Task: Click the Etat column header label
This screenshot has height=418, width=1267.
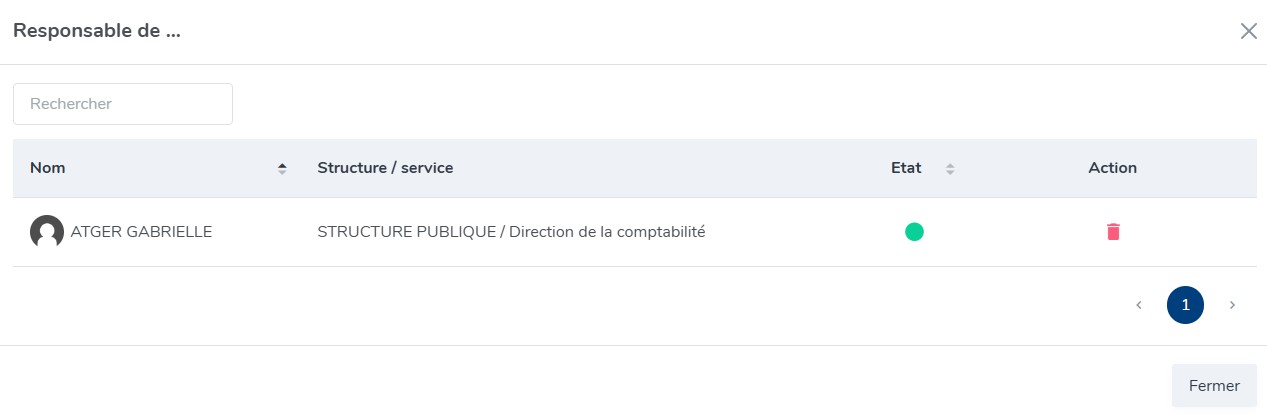Action: [906, 168]
